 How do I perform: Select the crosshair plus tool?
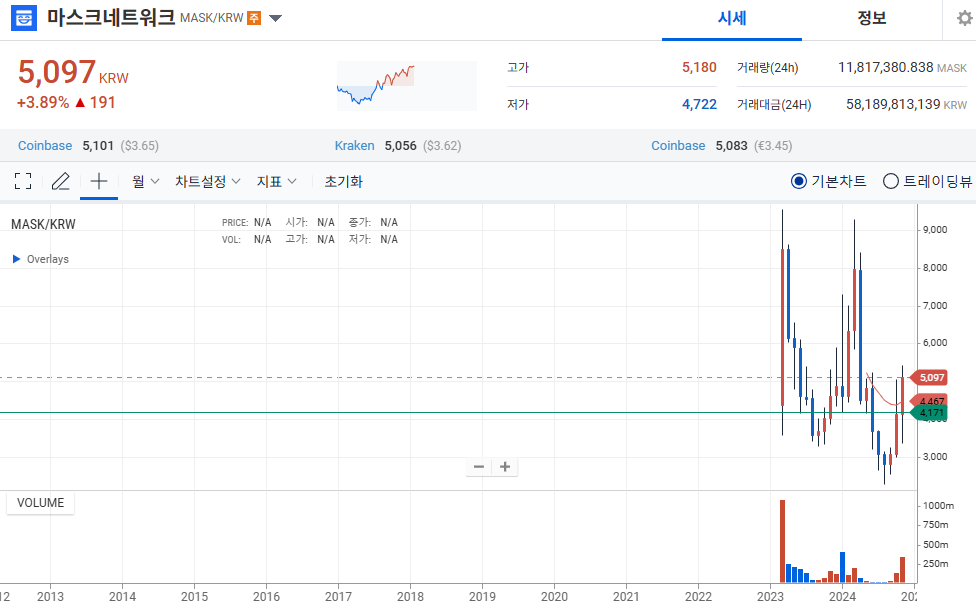click(99, 181)
